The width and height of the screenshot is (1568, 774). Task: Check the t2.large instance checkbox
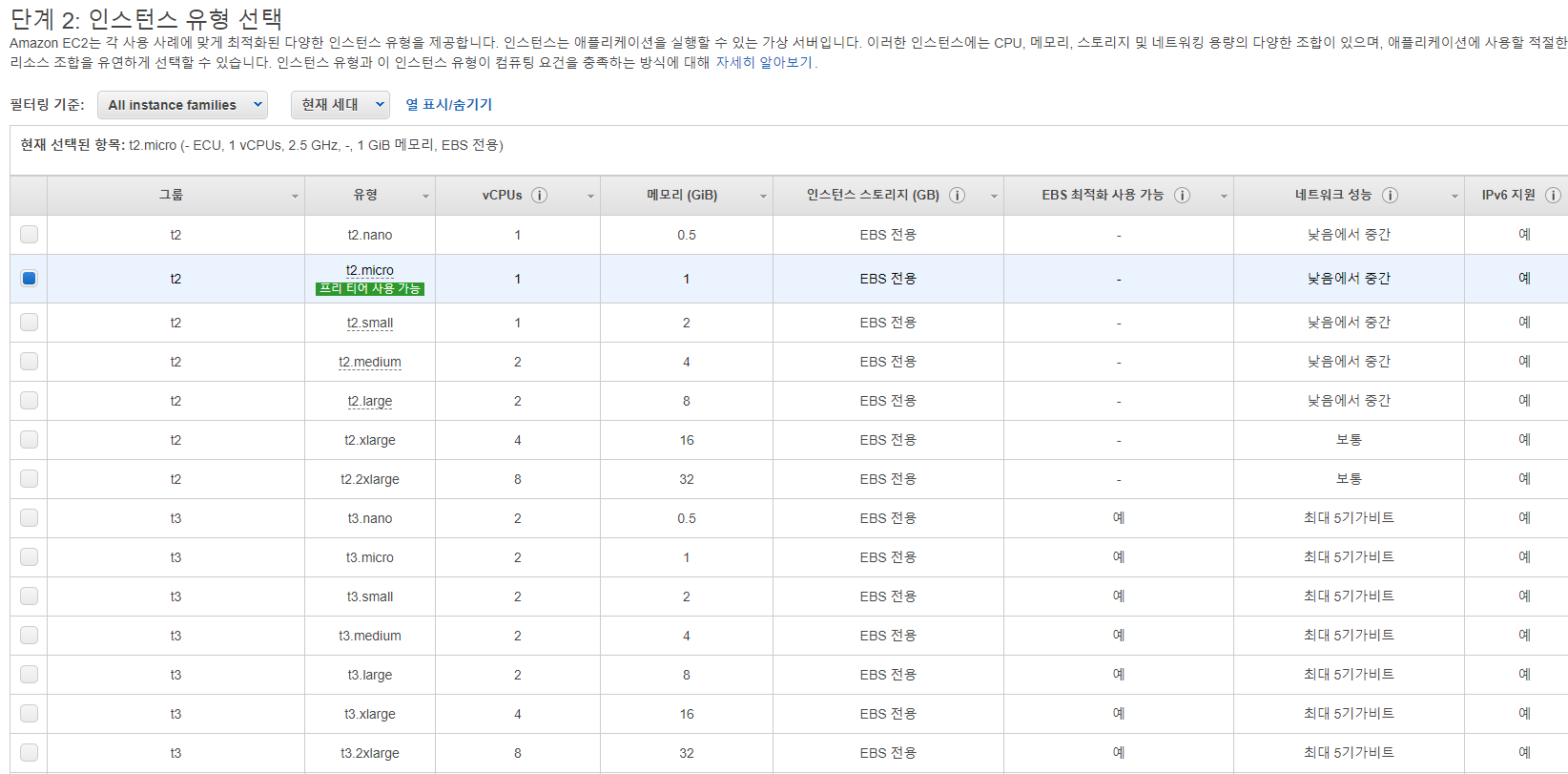pos(29,400)
